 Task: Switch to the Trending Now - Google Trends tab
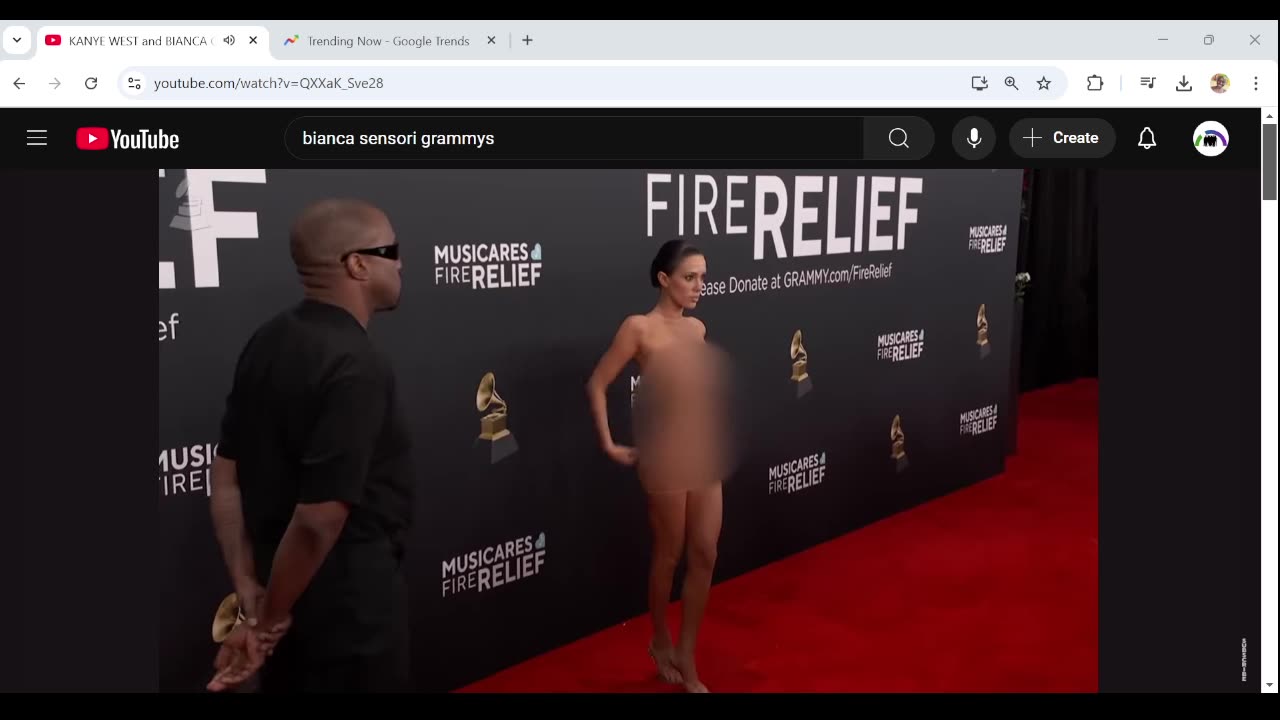pos(388,41)
